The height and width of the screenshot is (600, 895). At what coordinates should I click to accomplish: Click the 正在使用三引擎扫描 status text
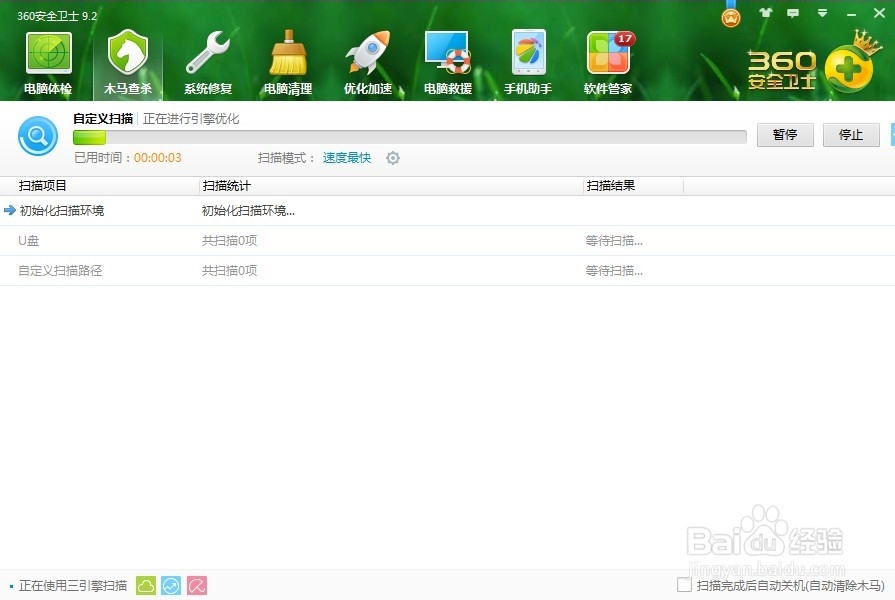point(73,586)
